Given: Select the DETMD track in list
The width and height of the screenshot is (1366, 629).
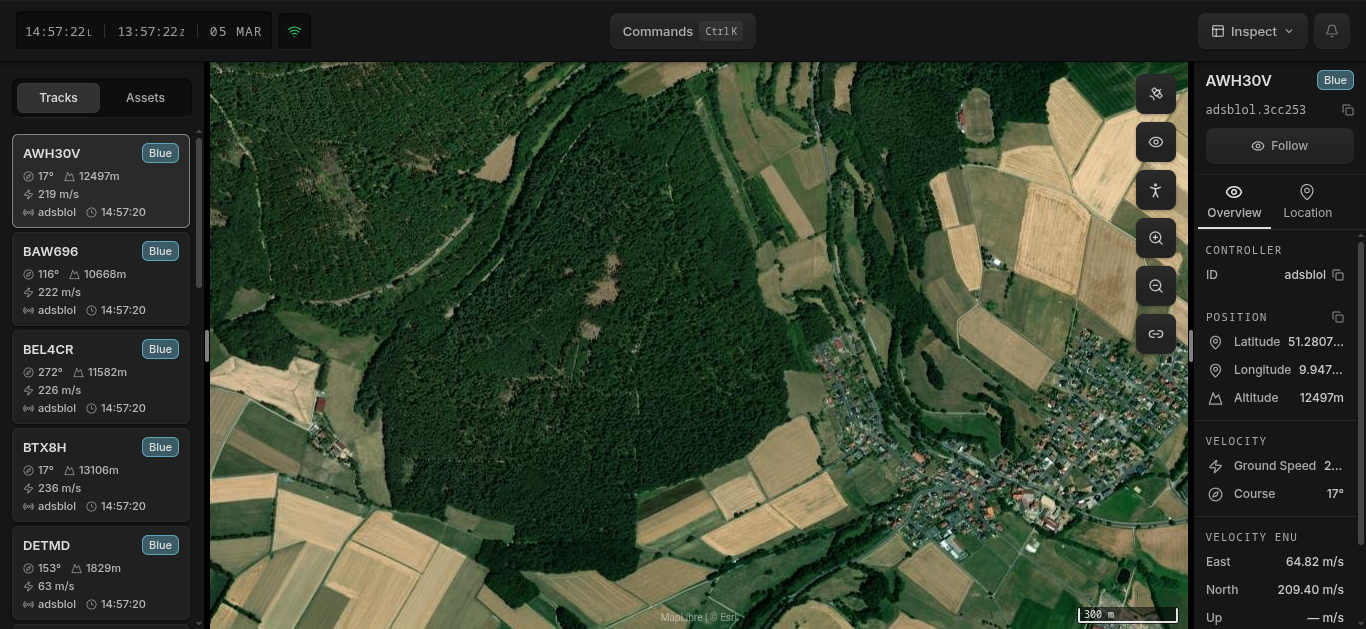Looking at the screenshot, I should (x=101, y=573).
